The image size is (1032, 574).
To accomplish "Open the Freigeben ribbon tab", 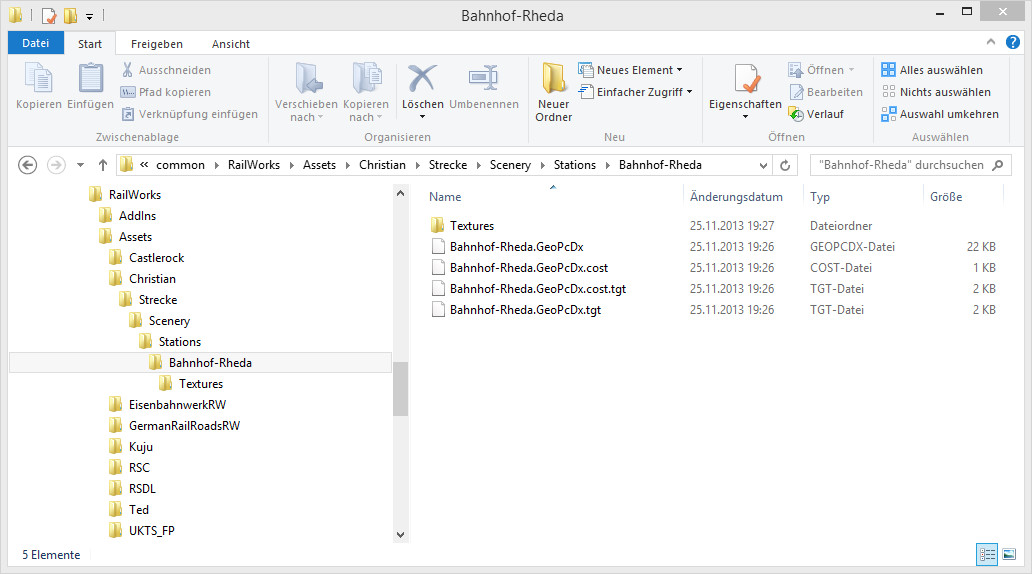I will [157, 44].
